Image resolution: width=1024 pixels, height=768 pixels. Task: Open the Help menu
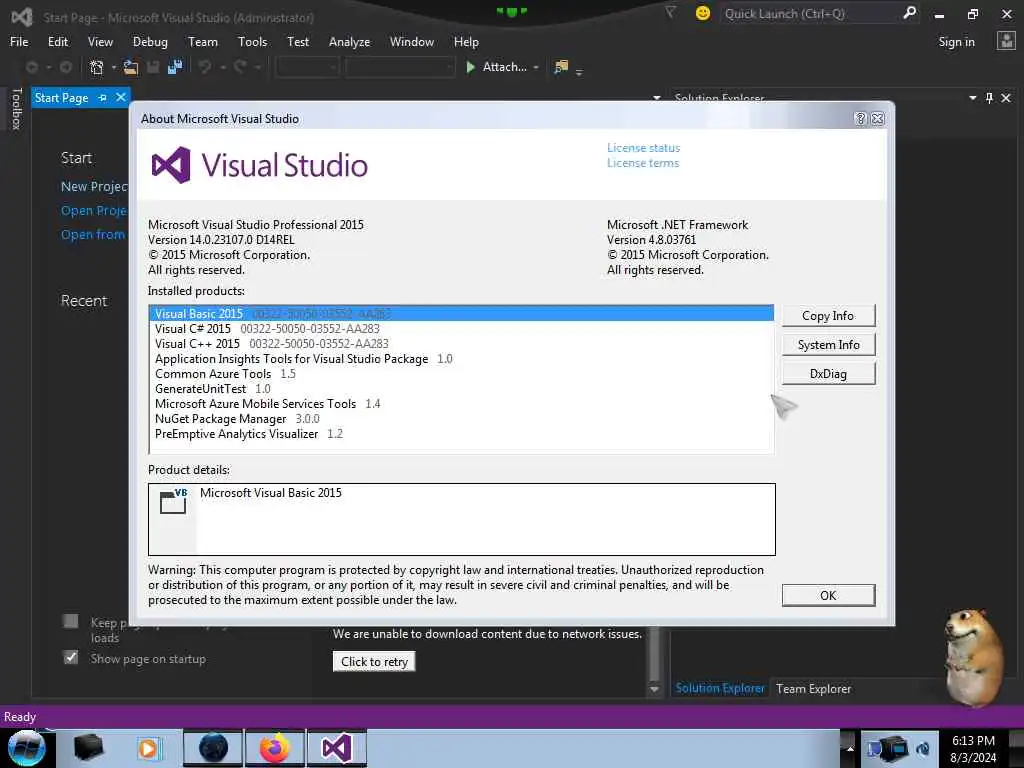[466, 42]
